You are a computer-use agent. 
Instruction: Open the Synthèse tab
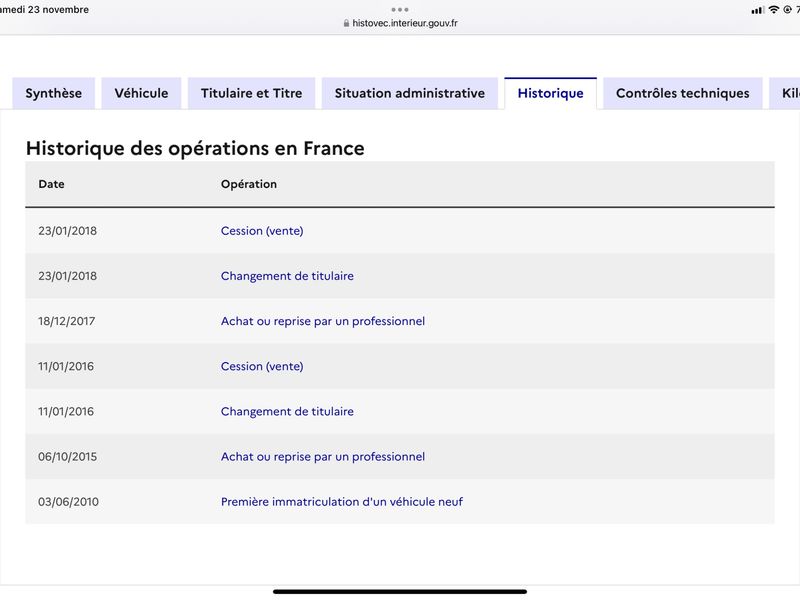pyautogui.click(x=54, y=93)
